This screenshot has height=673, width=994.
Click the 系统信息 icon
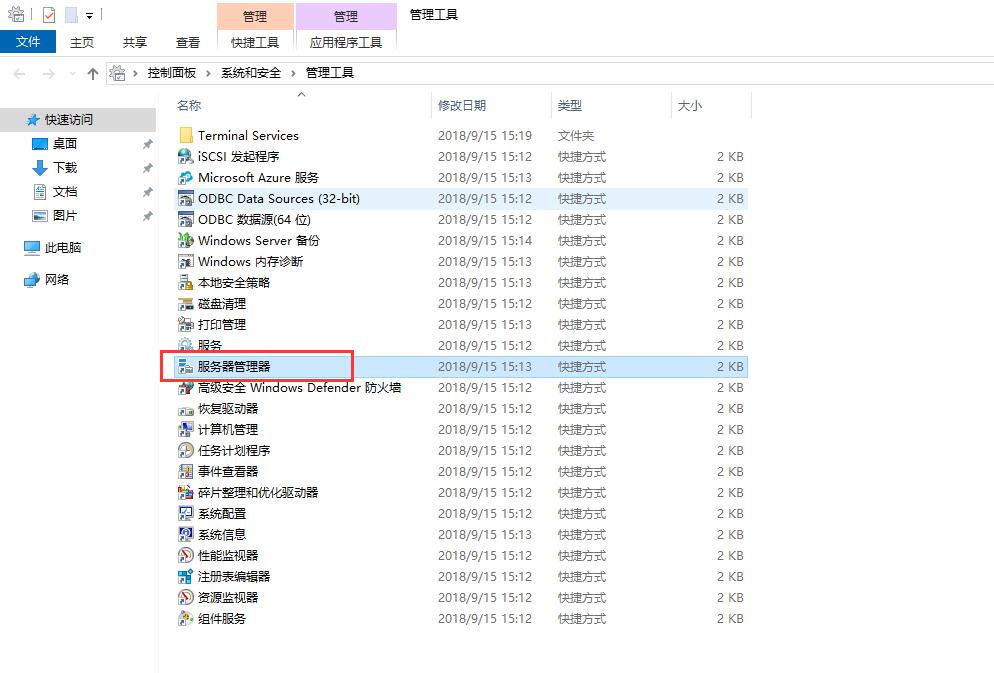coord(186,534)
